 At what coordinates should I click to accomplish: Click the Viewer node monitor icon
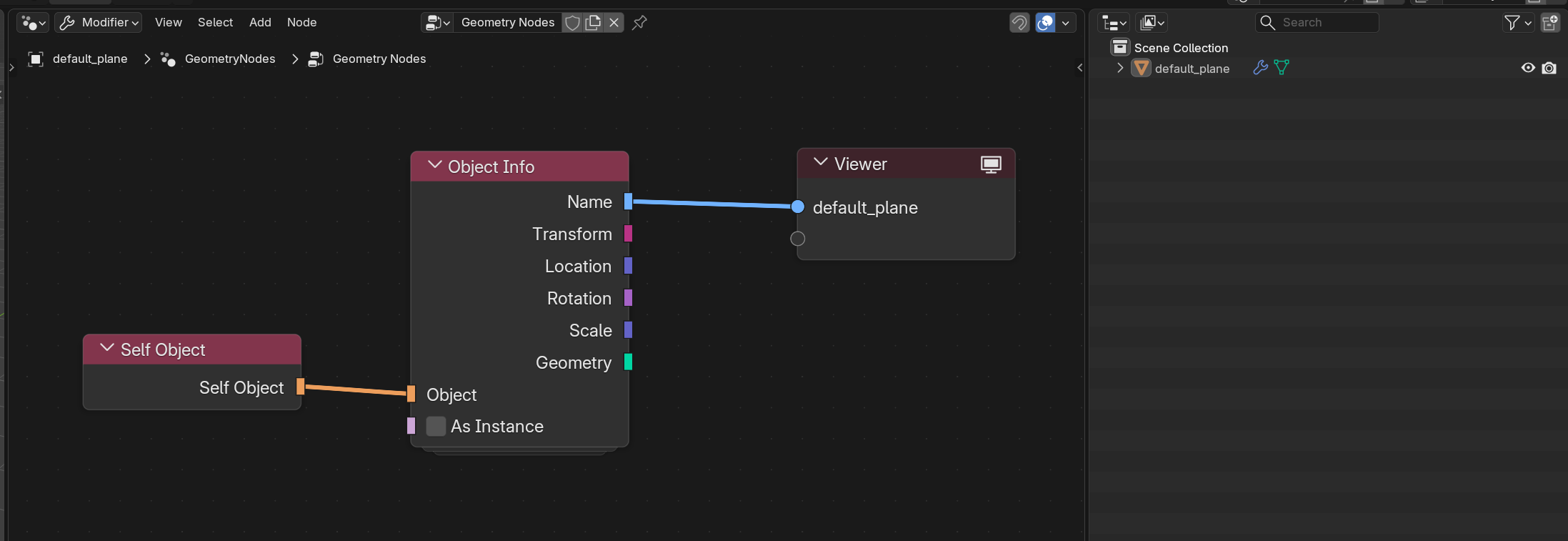coord(991,164)
